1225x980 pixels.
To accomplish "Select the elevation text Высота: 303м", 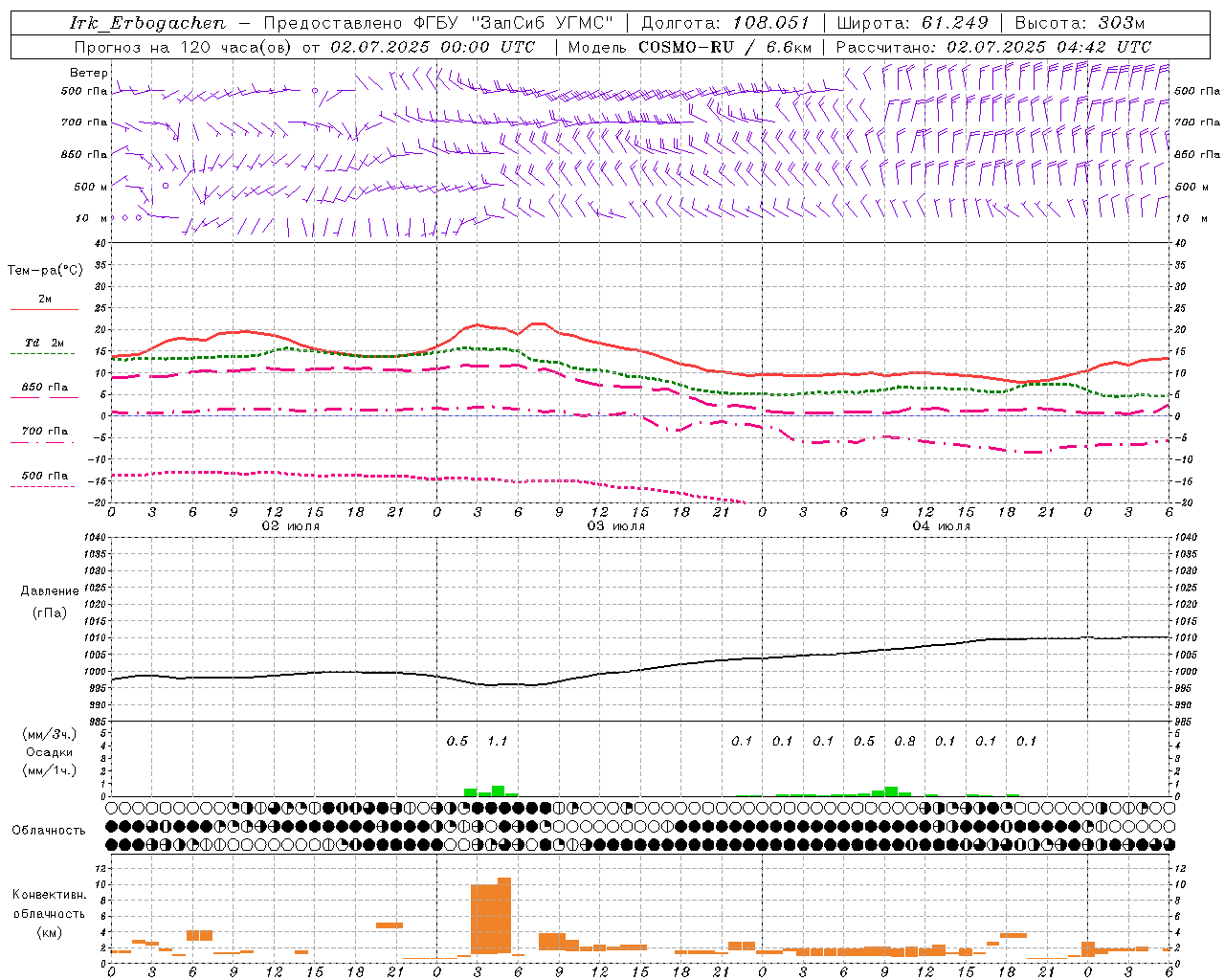I will coord(1080,23).
